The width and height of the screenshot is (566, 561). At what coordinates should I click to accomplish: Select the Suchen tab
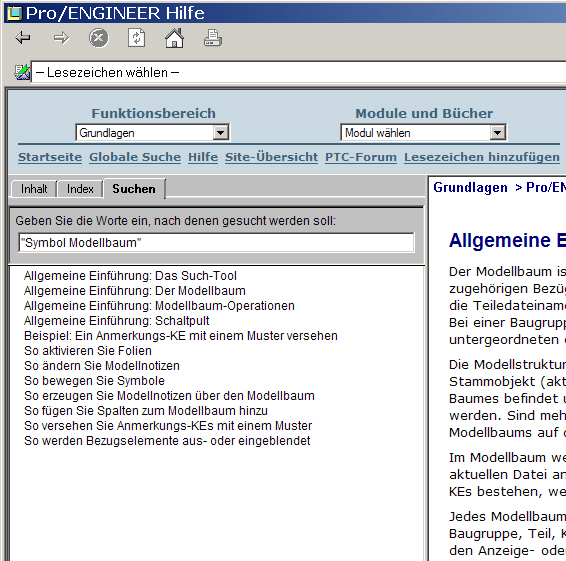pyautogui.click(x=134, y=189)
